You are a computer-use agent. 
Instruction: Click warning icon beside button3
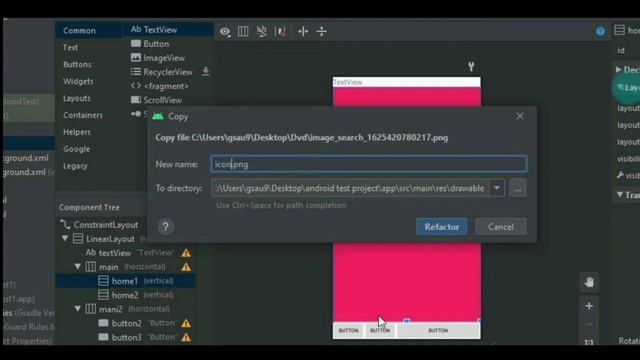click(186, 338)
